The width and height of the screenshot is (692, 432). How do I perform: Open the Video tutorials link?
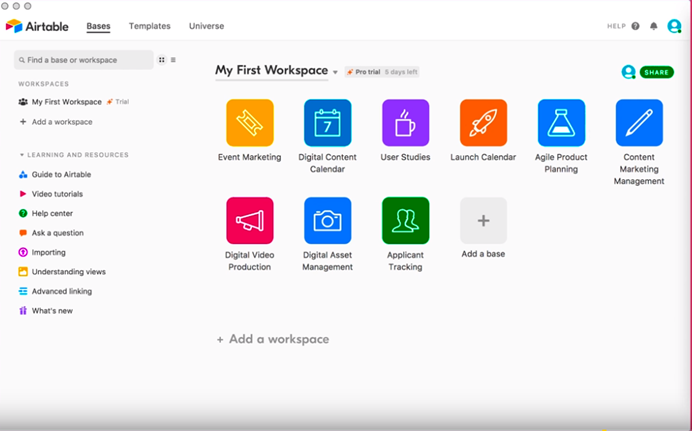pyautogui.click(x=57, y=194)
